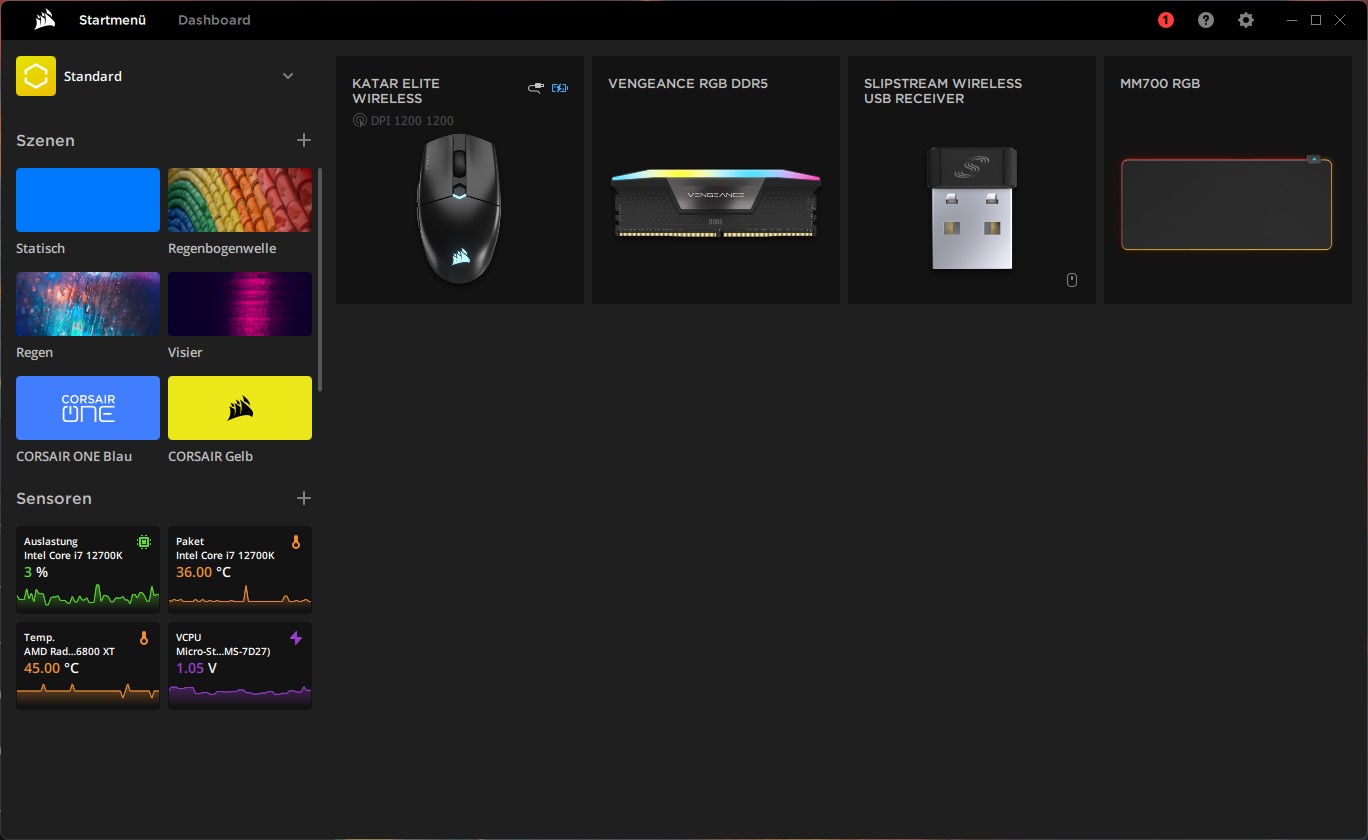Click the lightning icon on VCPU sensor
1368x840 pixels.
pyautogui.click(x=296, y=637)
